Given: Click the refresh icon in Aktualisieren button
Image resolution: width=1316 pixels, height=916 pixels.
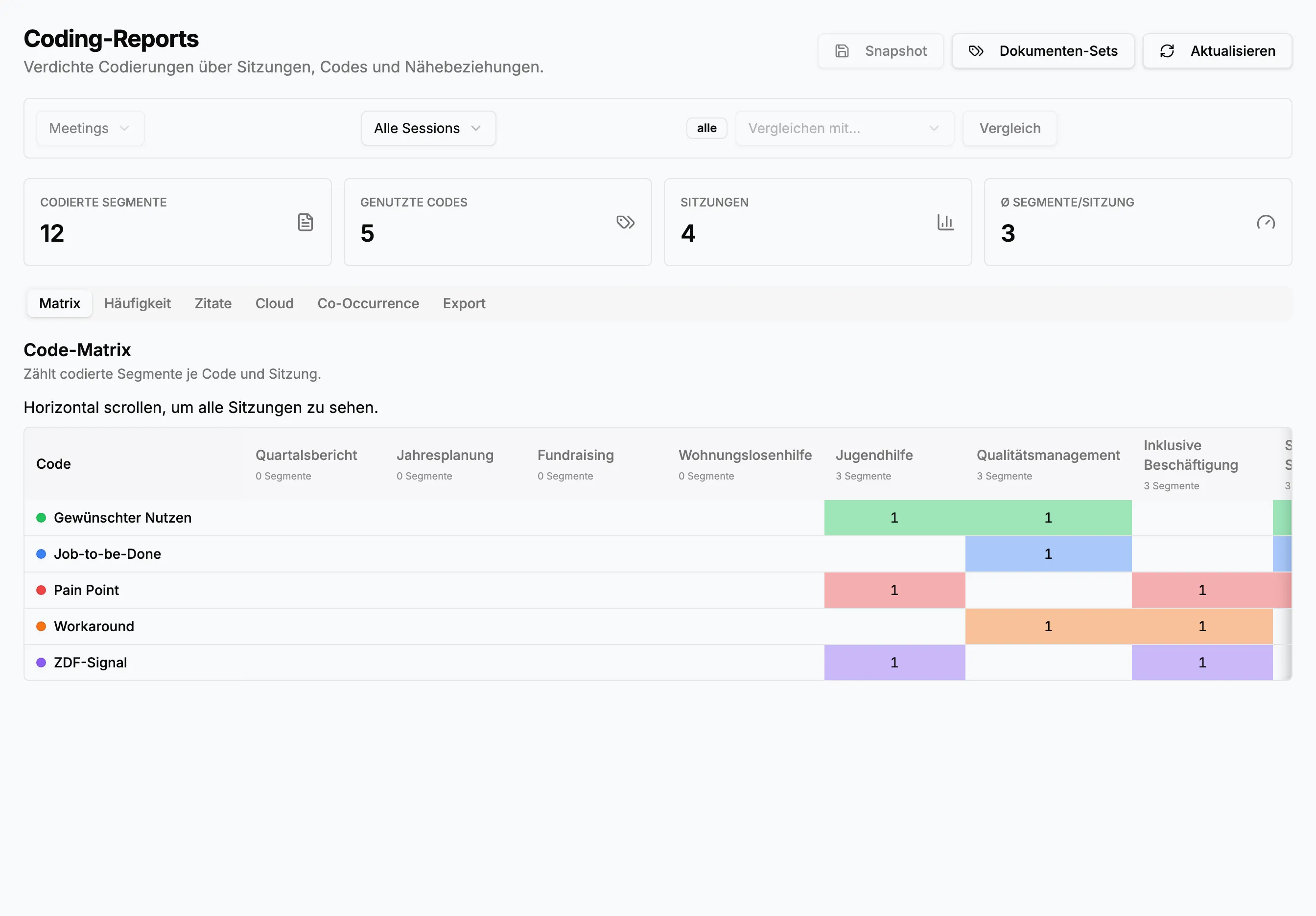Looking at the screenshot, I should point(1167,51).
